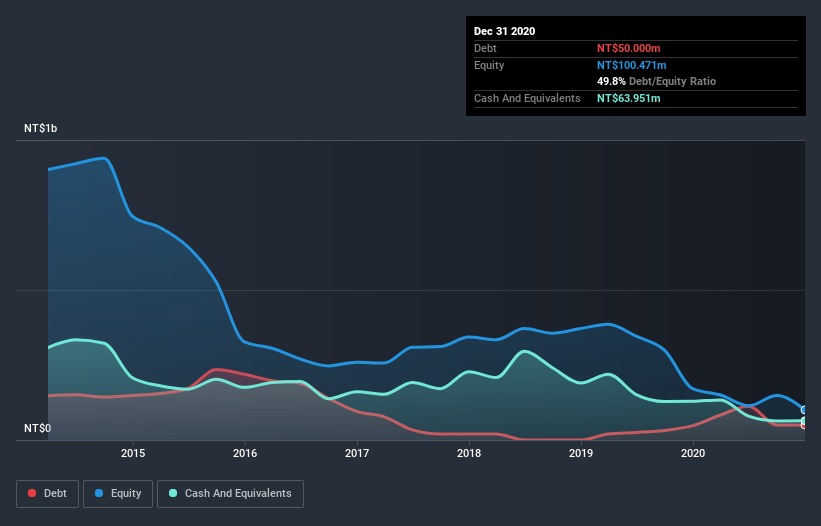This screenshot has width=821, height=526.
Task: Toggle the Debt legend button
Action: [x=47, y=494]
